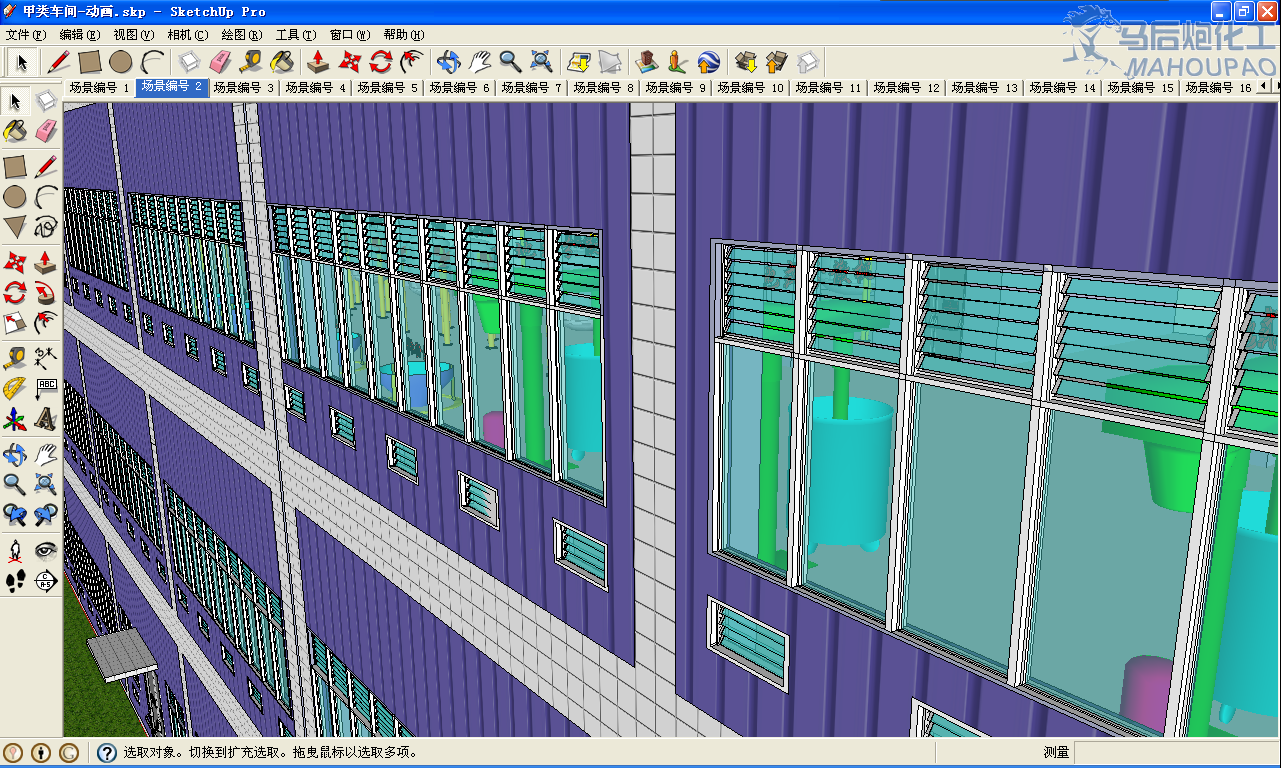The width and height of the screenshot is (1281, 768).
Task: Switch to scene tab 场景编号 5
Action: (388, 87)
